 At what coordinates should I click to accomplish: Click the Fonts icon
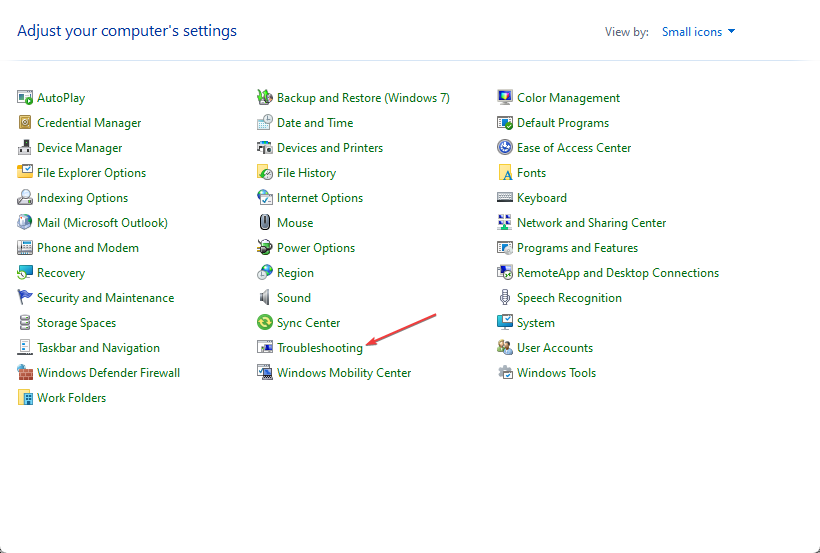click(505, 173)
